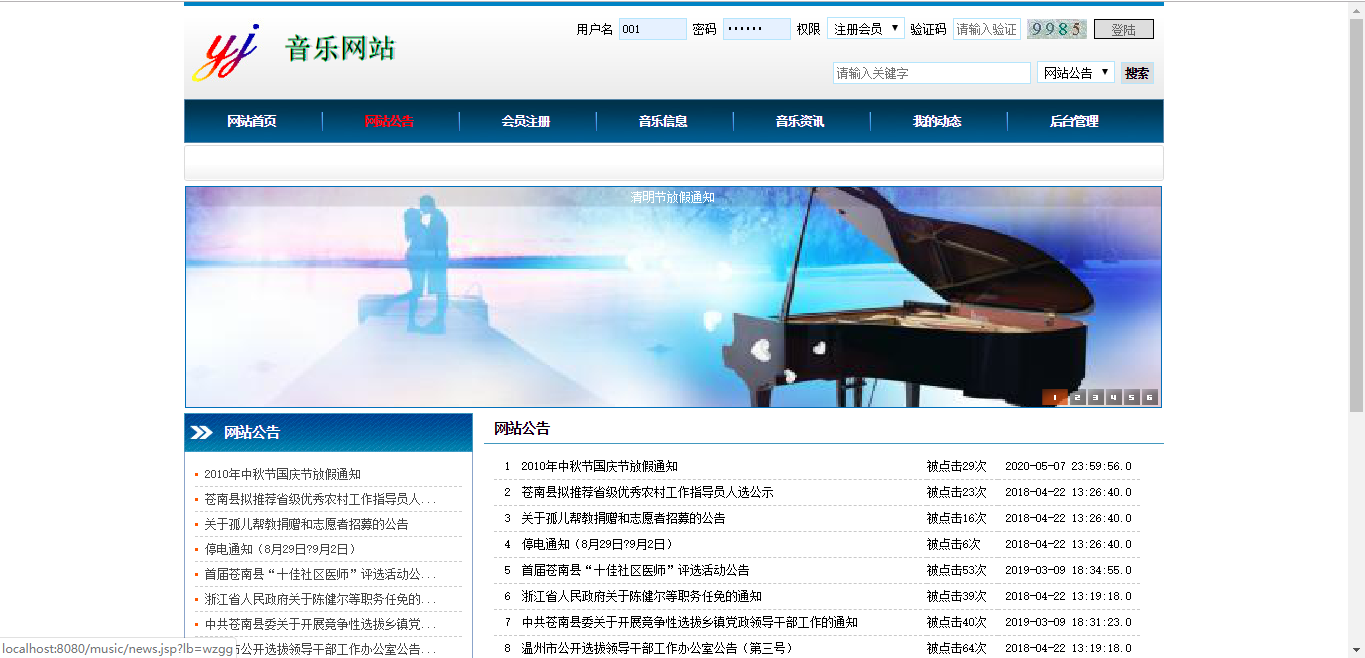
Task: Open list item 8 温州市公开选拔领导干部工作办公室公告
Action: tap(657, 648)
